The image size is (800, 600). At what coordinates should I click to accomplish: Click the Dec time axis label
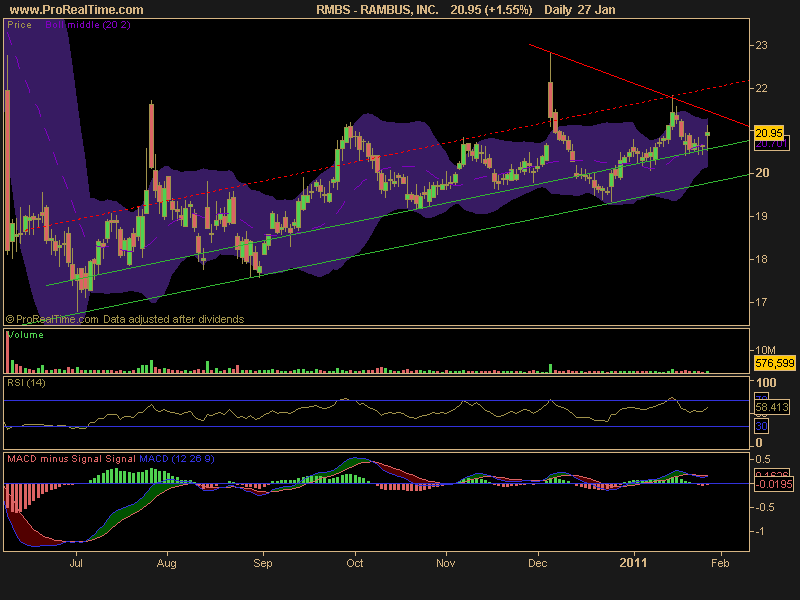(x=537, y=563)
